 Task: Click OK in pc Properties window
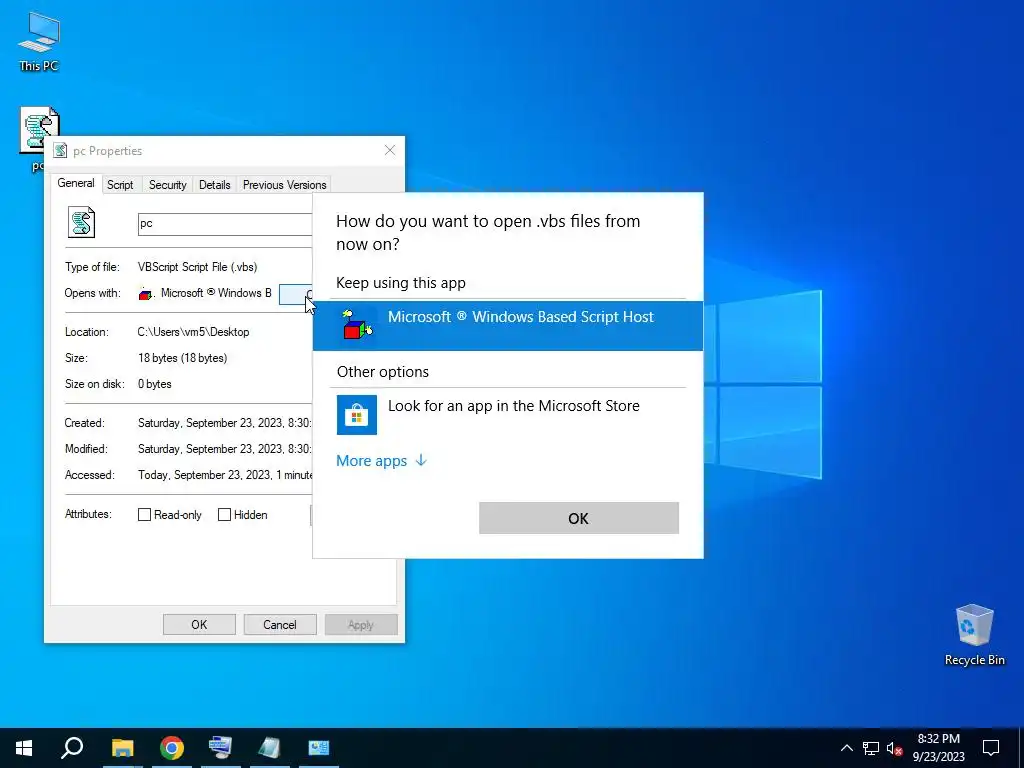[x=199, y=624]
